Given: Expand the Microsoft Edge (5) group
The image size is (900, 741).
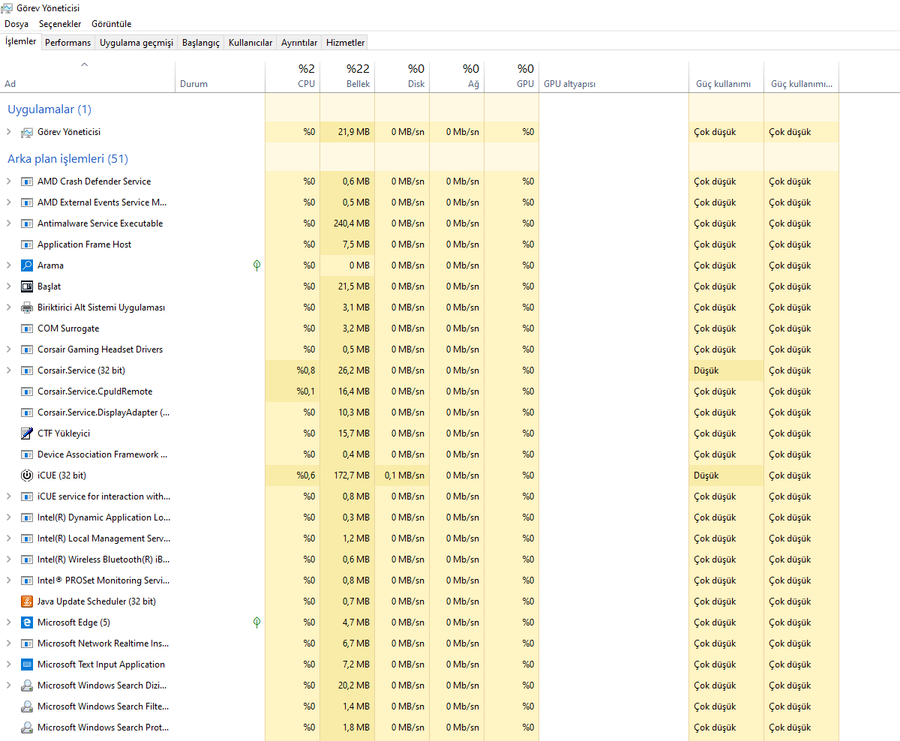Looking at the screenshot, I should [9, 622].
